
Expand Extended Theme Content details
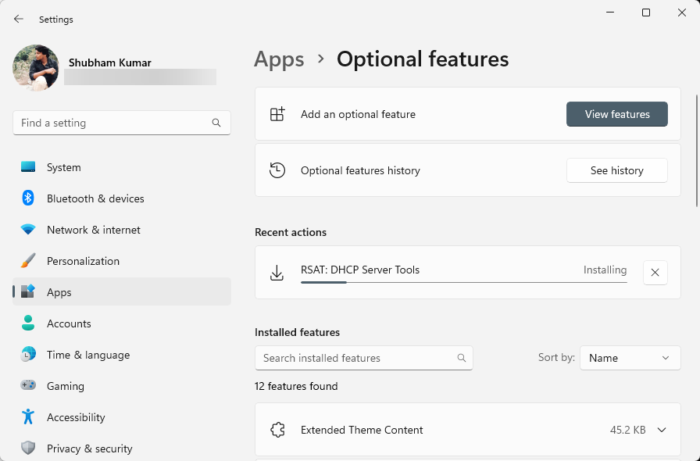(661, 430)
